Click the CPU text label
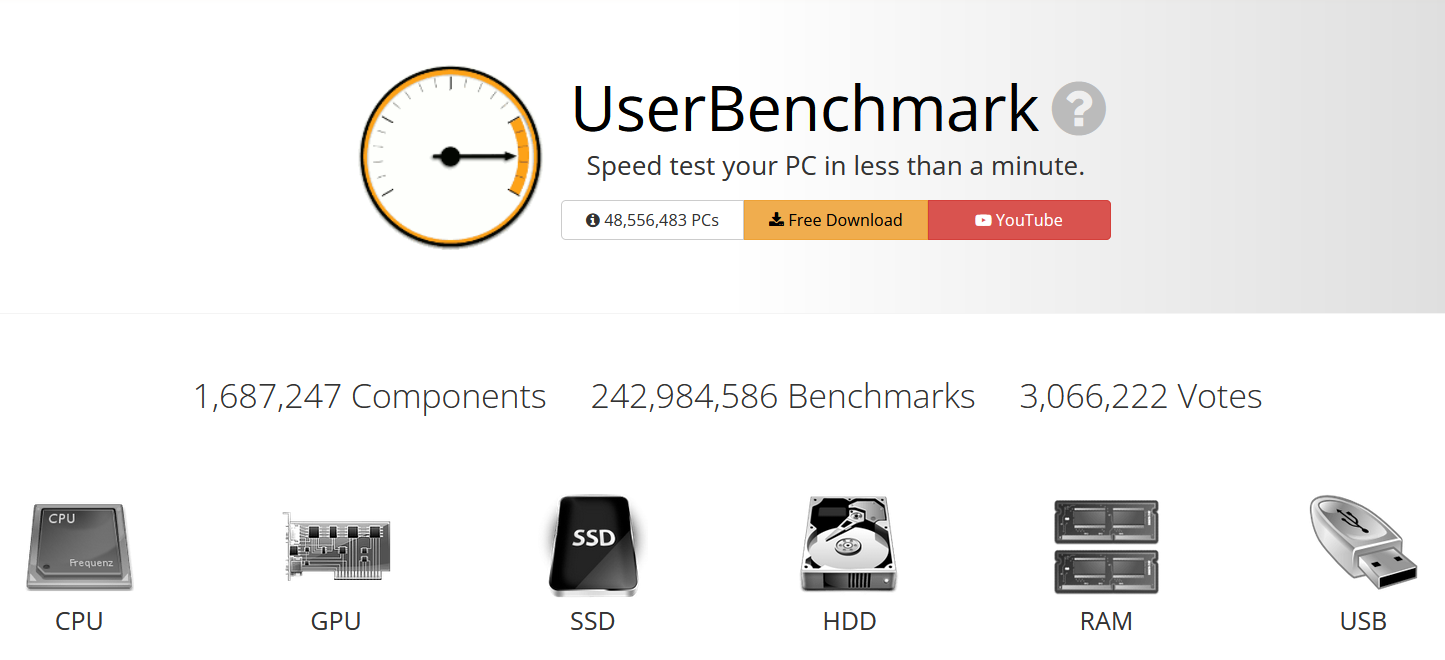This screenshot has width=1445, height=660. coord(79,621)
